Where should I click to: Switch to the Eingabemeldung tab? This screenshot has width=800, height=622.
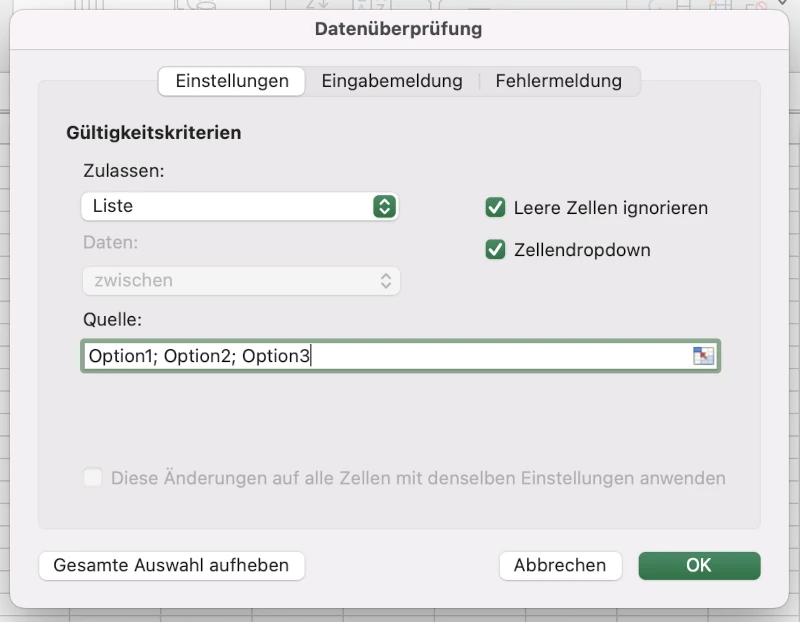tap(391, 81)
